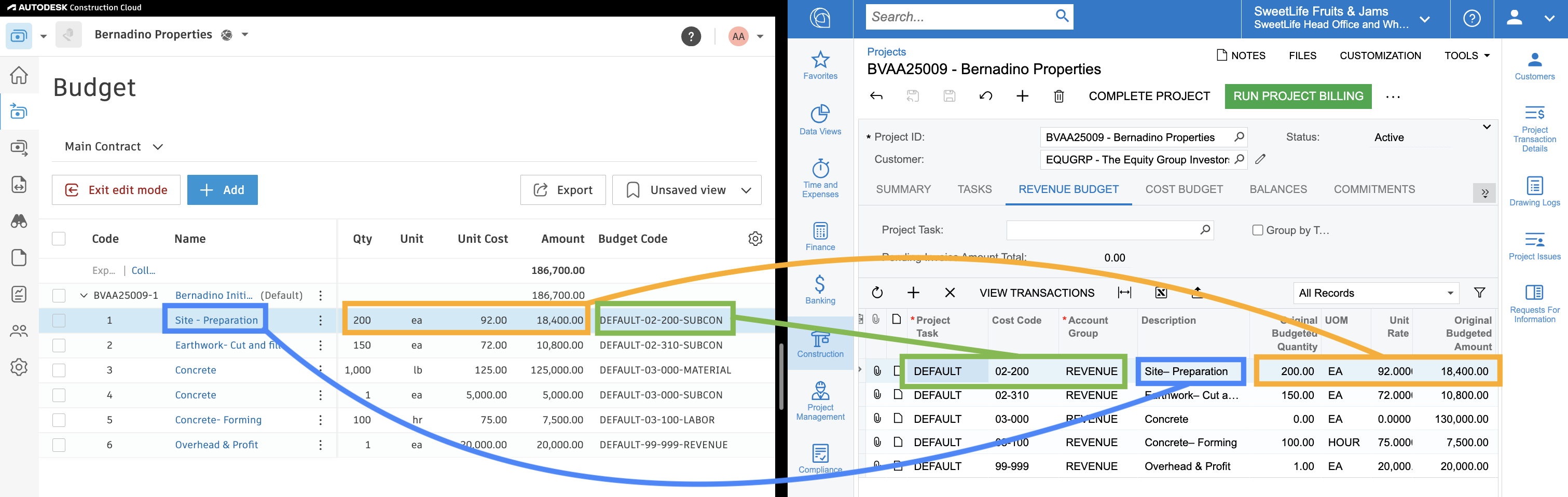Switch to SUMMARY tab
This screenshot has width=1568, height=497.
coord(903,189)
